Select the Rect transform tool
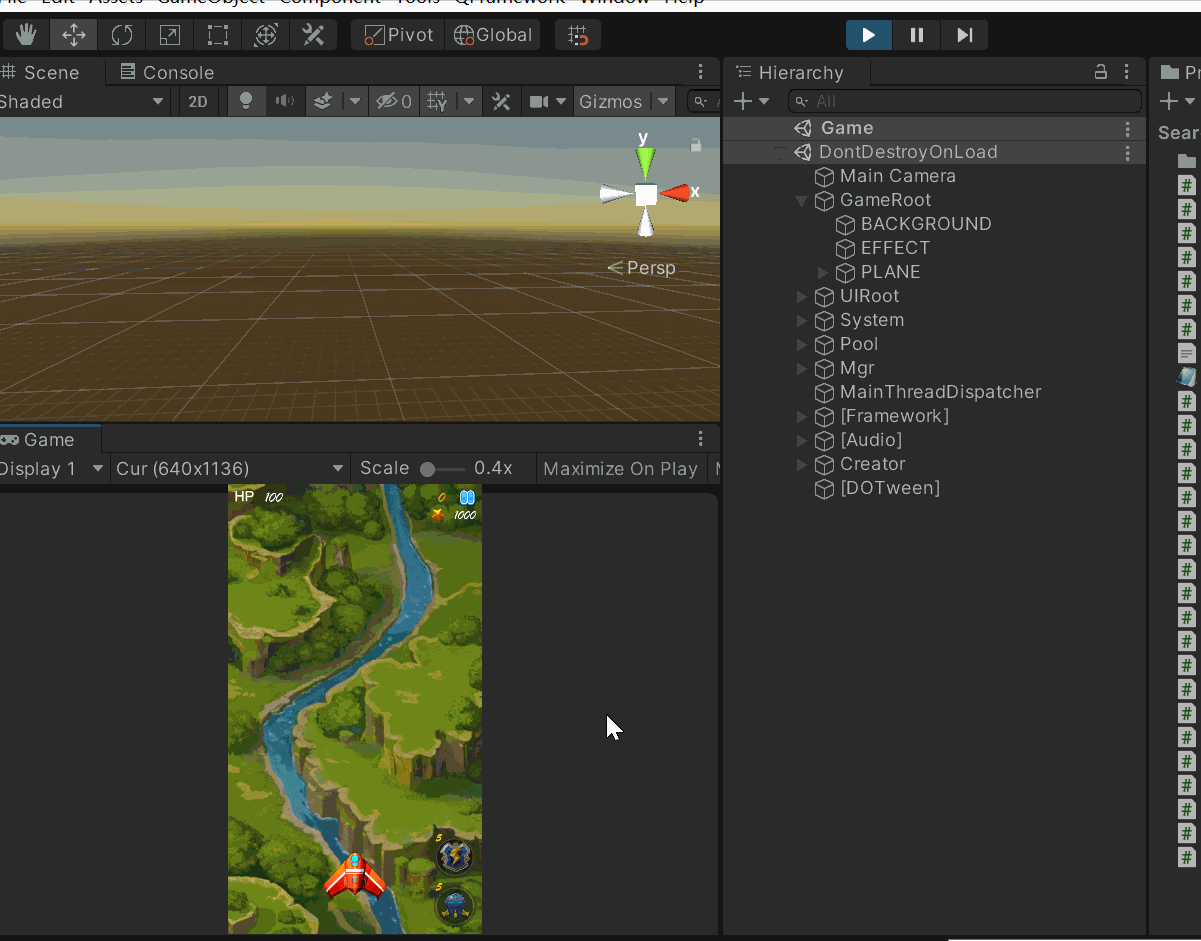 (218, 35)
